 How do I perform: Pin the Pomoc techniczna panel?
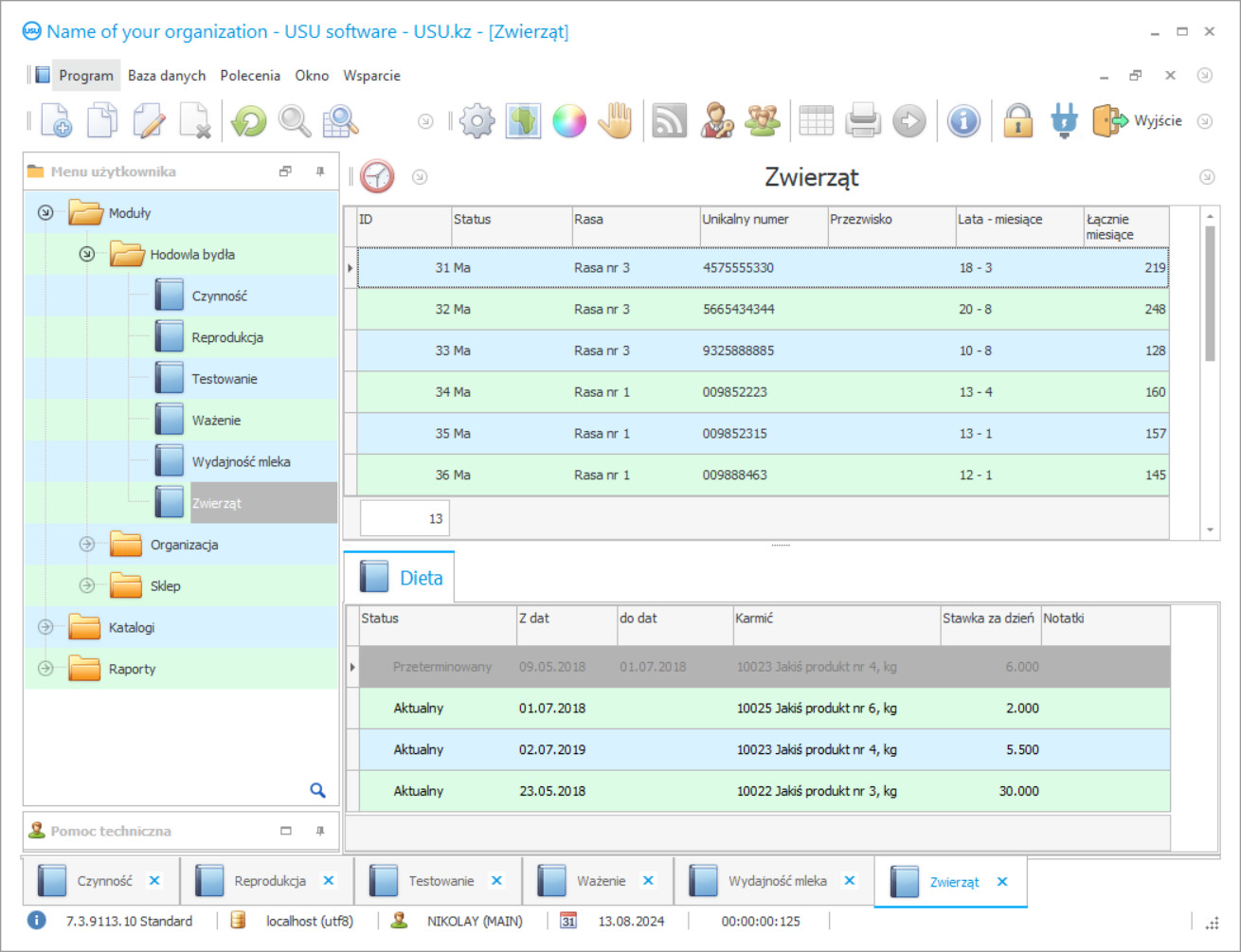click(320, 831)
